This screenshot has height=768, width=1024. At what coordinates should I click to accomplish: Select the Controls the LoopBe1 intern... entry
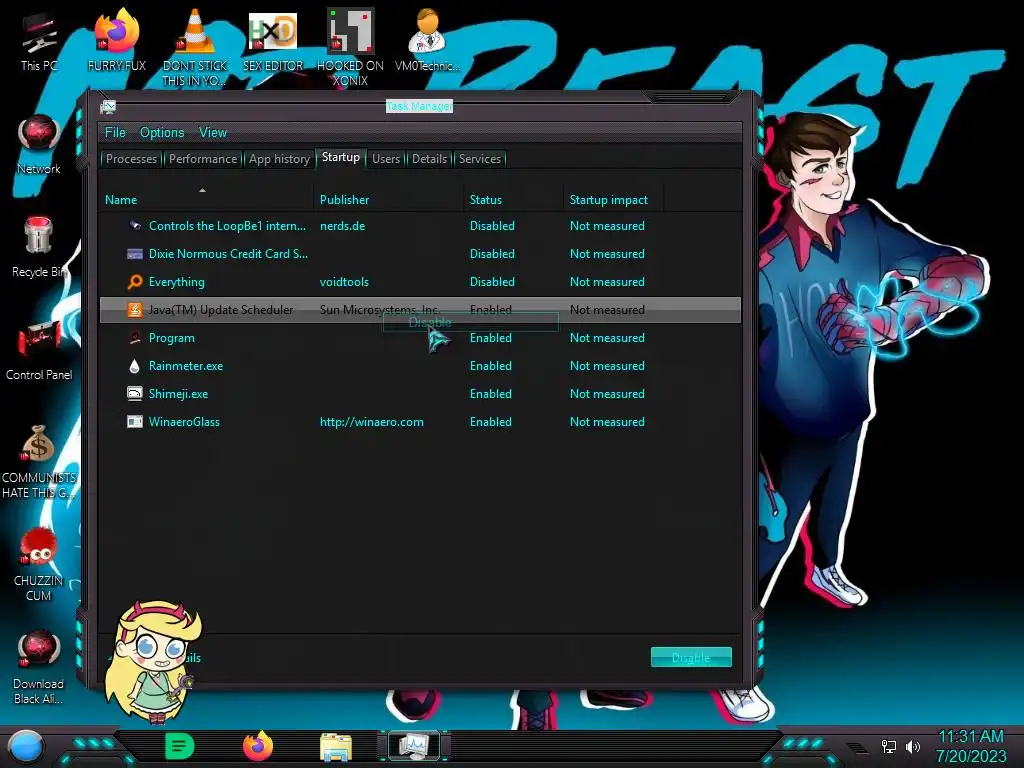(x=420, y=226)
